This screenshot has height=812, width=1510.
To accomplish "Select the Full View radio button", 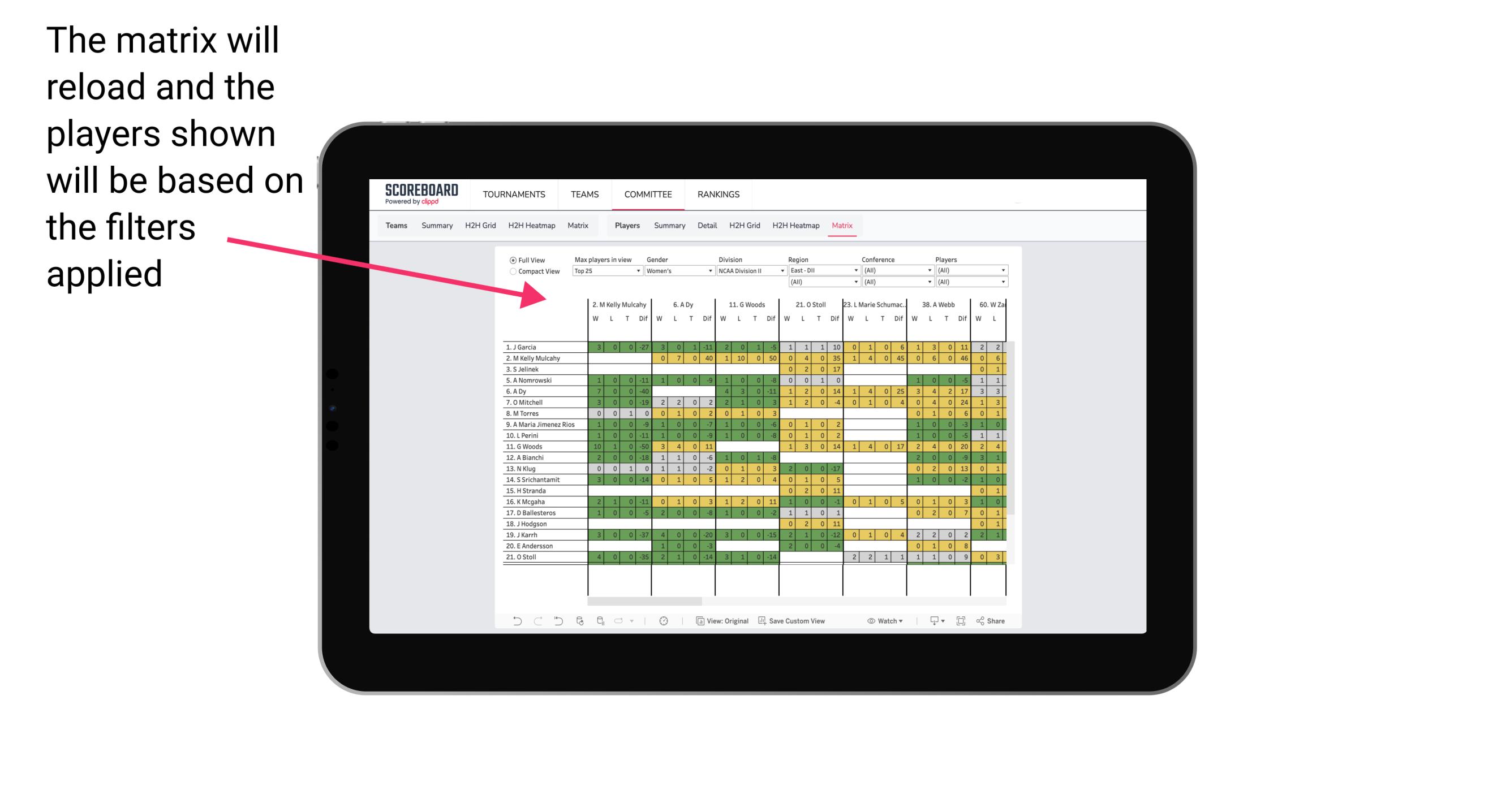I will [x=511, y=260].
